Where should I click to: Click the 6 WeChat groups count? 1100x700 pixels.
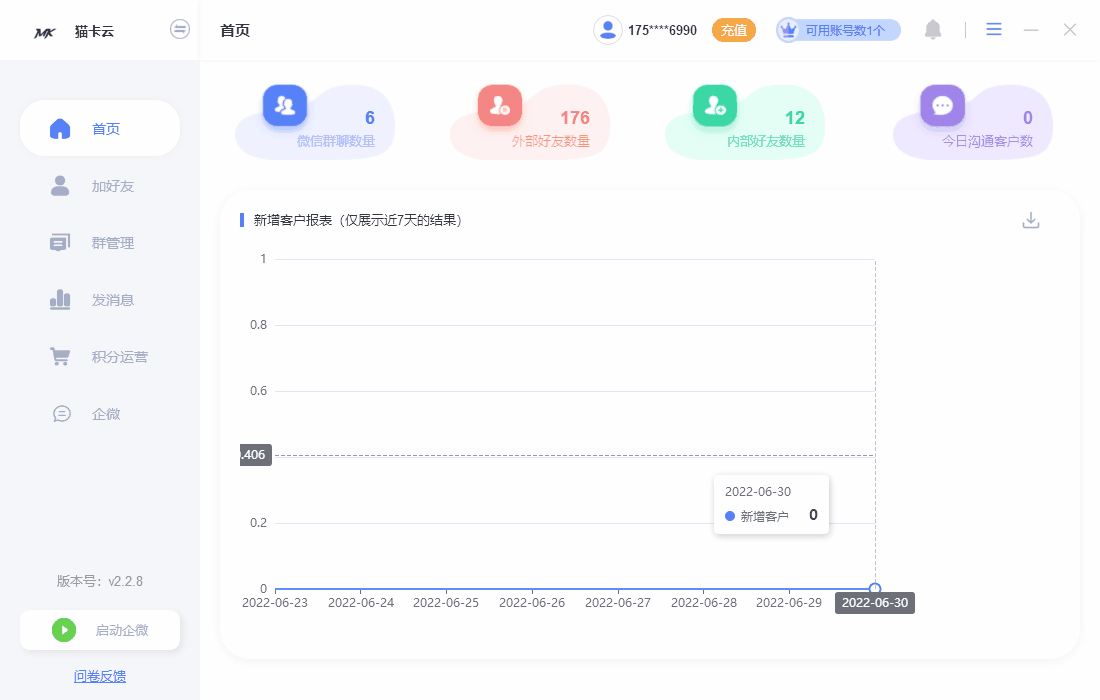tap(370, 118)
